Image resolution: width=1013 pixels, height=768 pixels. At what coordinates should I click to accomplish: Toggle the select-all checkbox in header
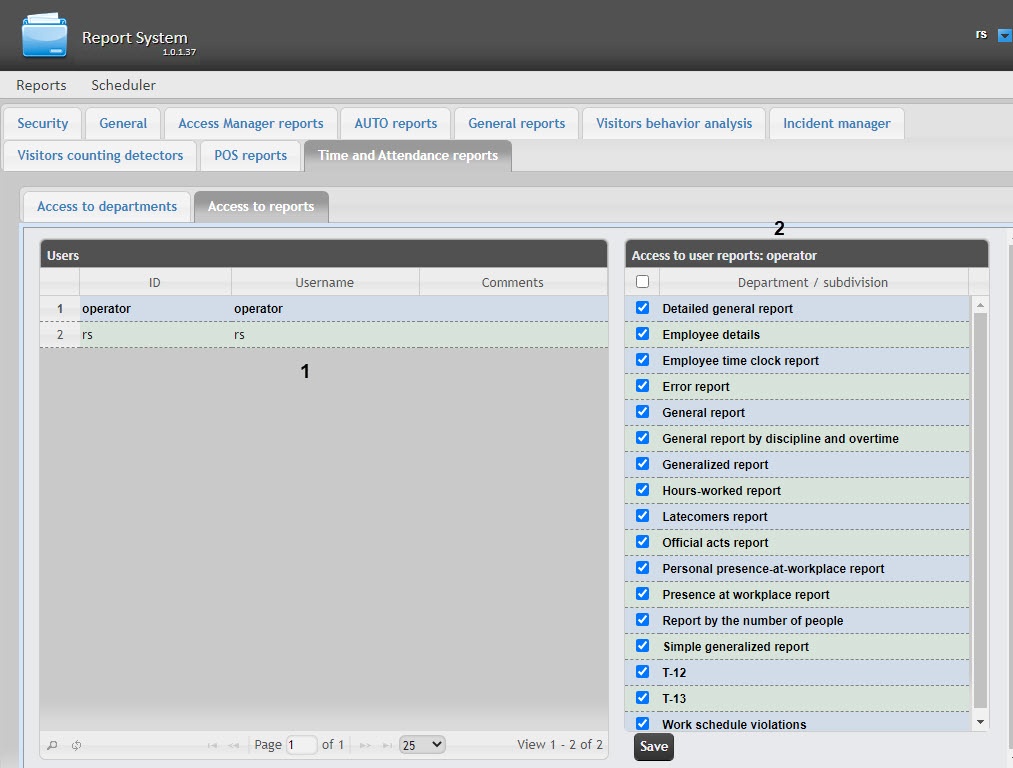click(642, 282)
